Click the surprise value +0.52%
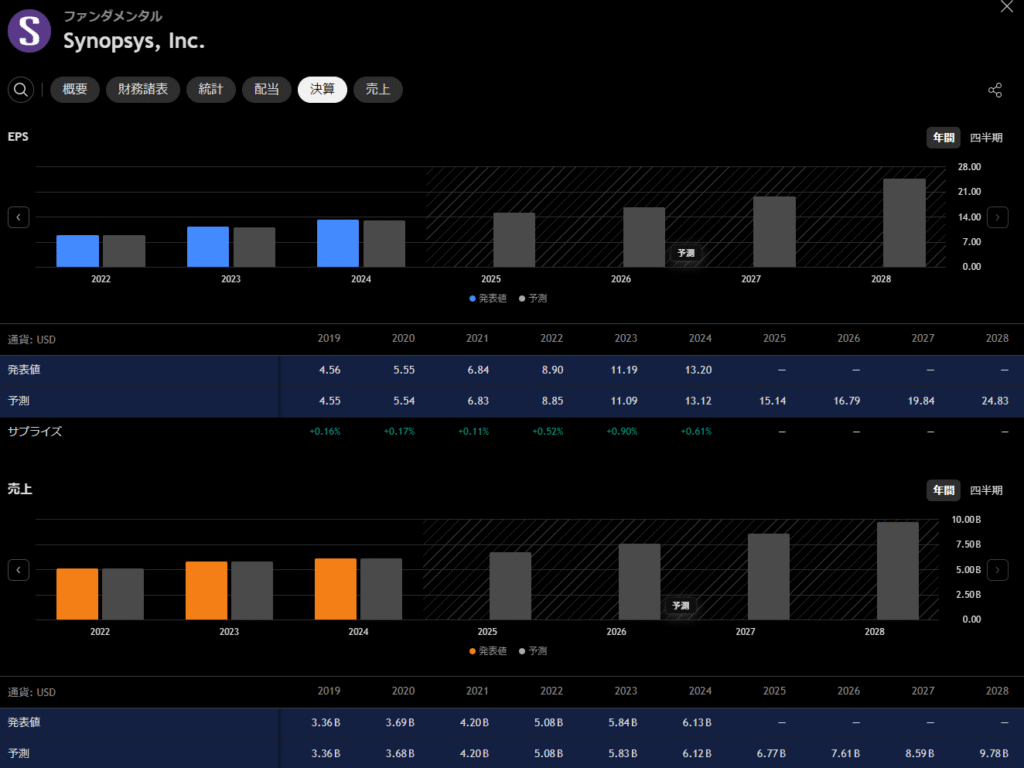The width and height of the screenshot is (1024, 768). click(x=547, y=432)
